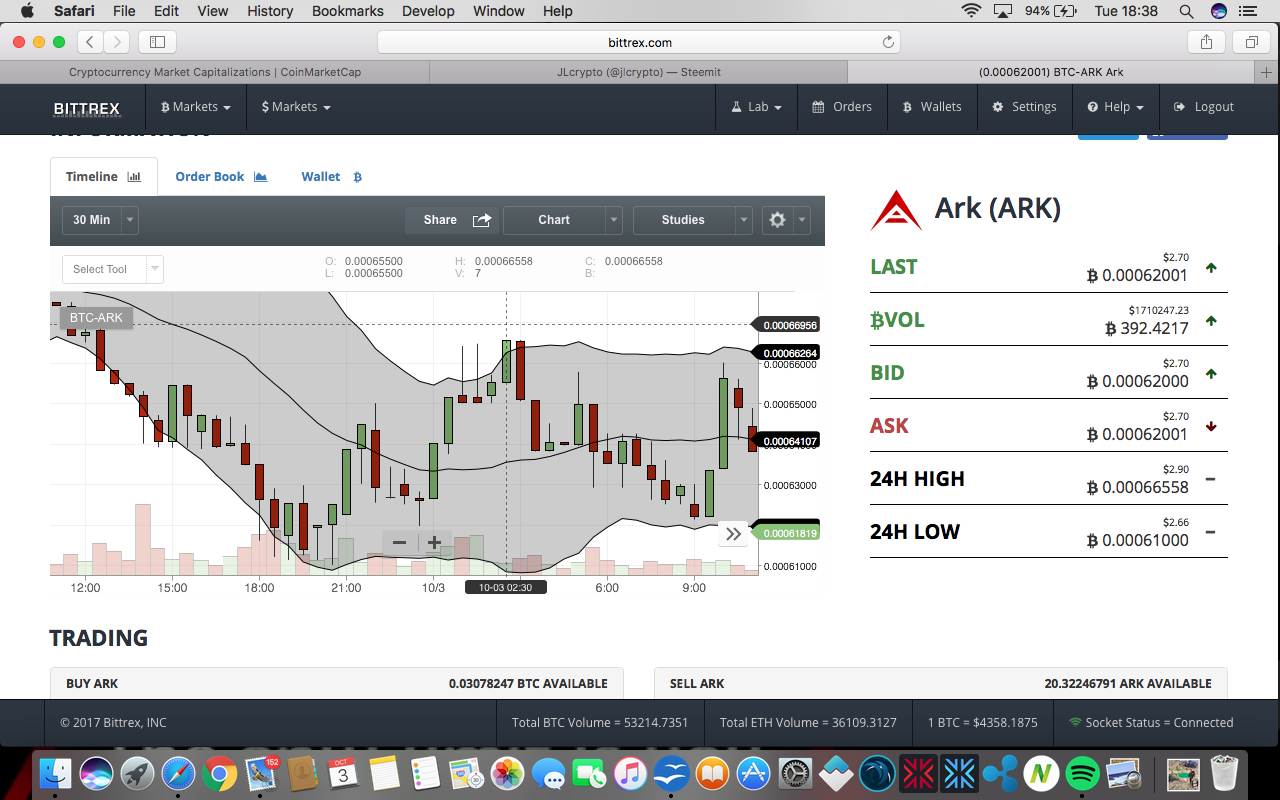The width and height of the screenshot is (1280, 800).
Task: Switch to the CoinMarketCap tab
Action: [215, 72]
